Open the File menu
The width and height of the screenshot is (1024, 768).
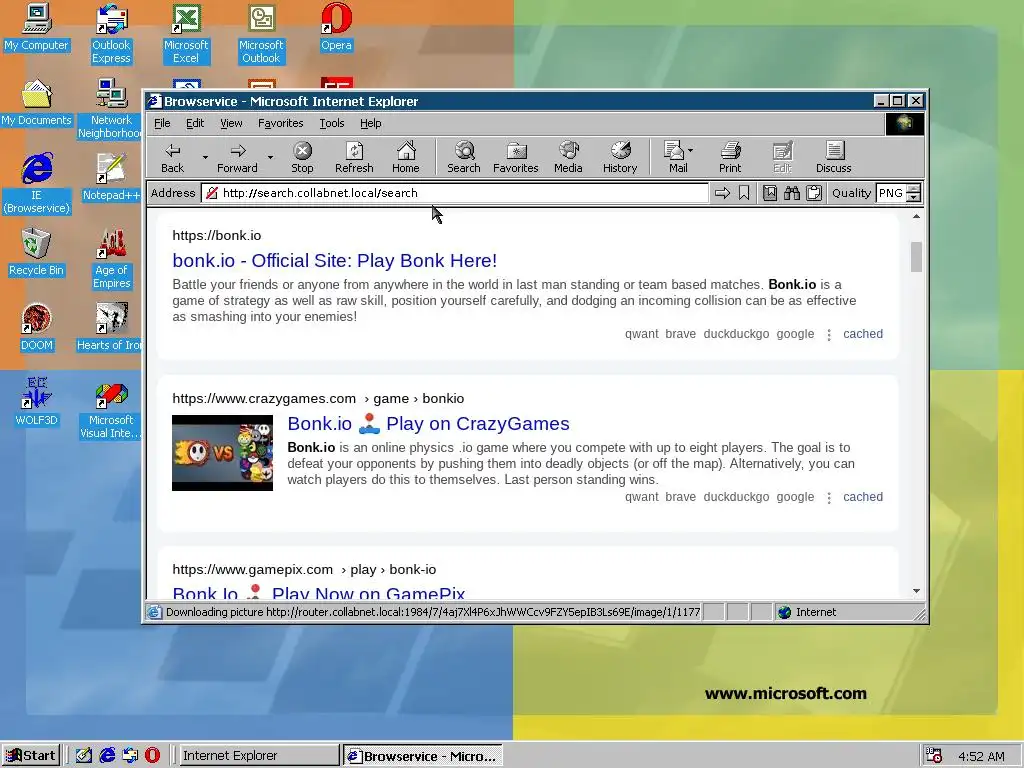coord(162,123)
